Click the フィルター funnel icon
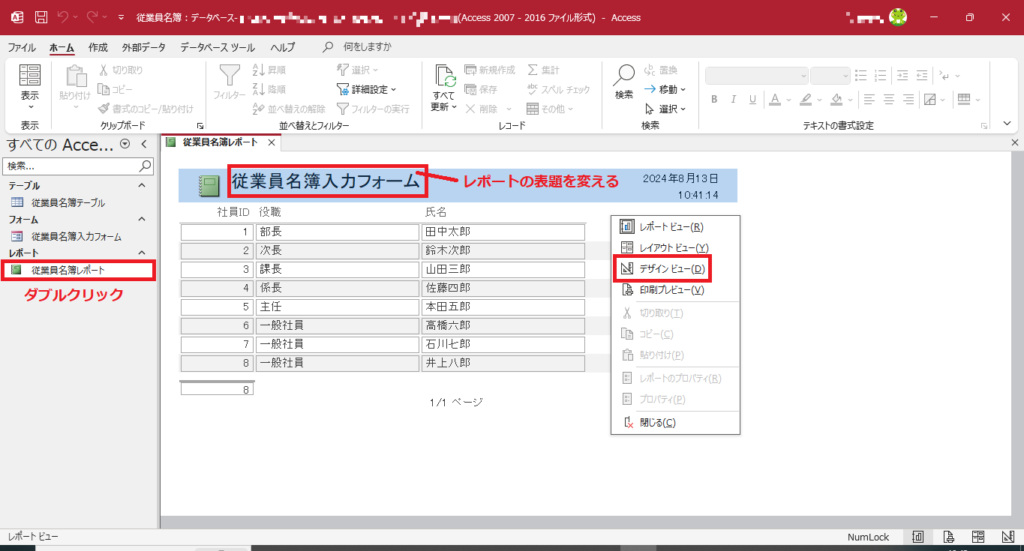 (229, 76)
